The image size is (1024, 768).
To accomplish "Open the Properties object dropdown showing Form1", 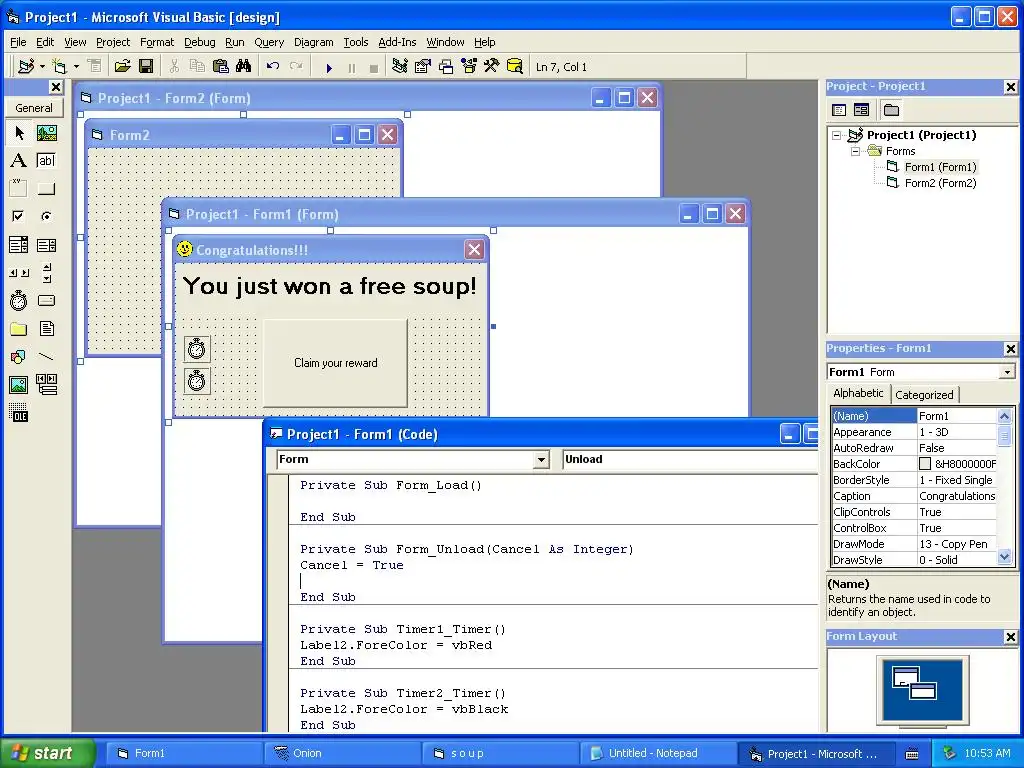I will coord(1007,372).
